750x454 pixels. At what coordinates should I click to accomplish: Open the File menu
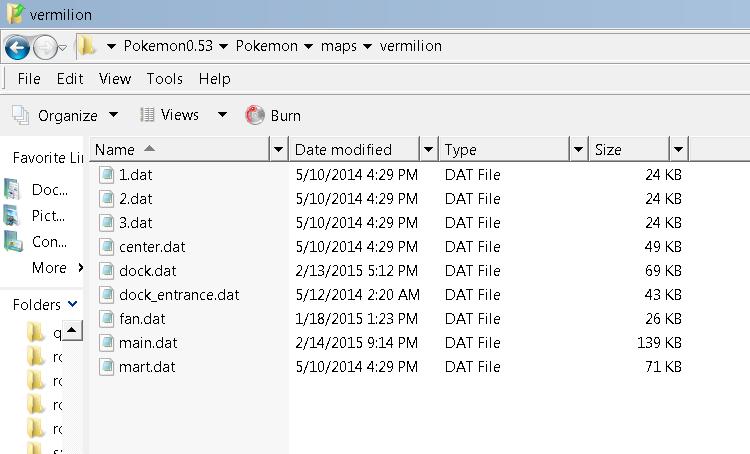click(x=29, y=79)
